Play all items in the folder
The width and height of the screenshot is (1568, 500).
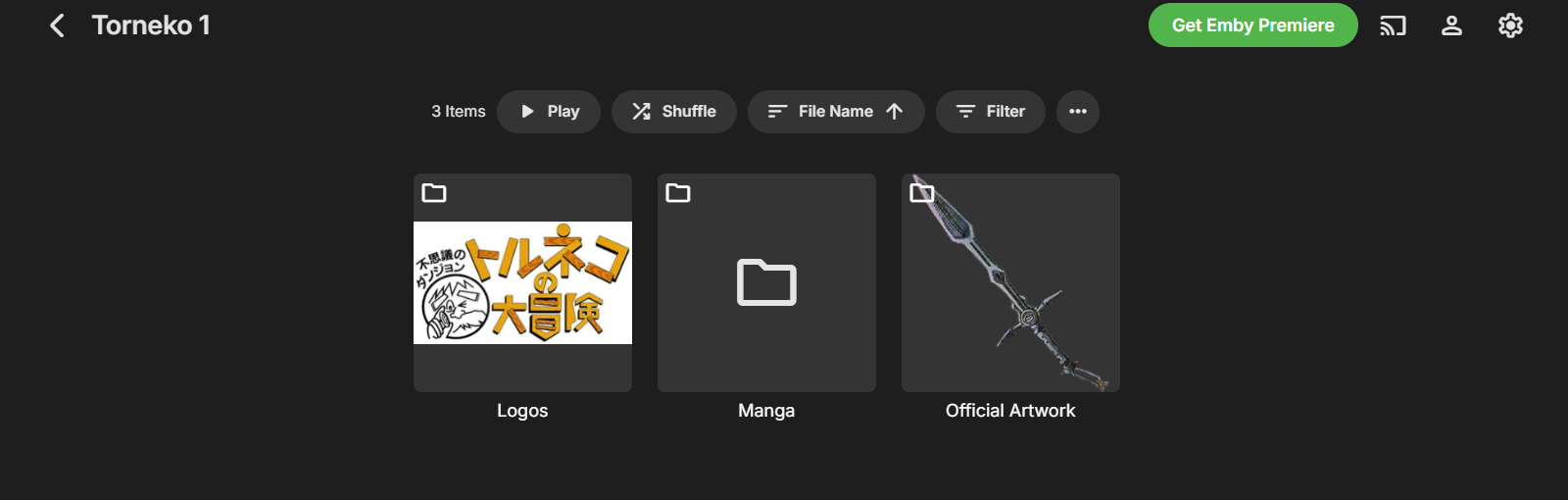point(549,112)
